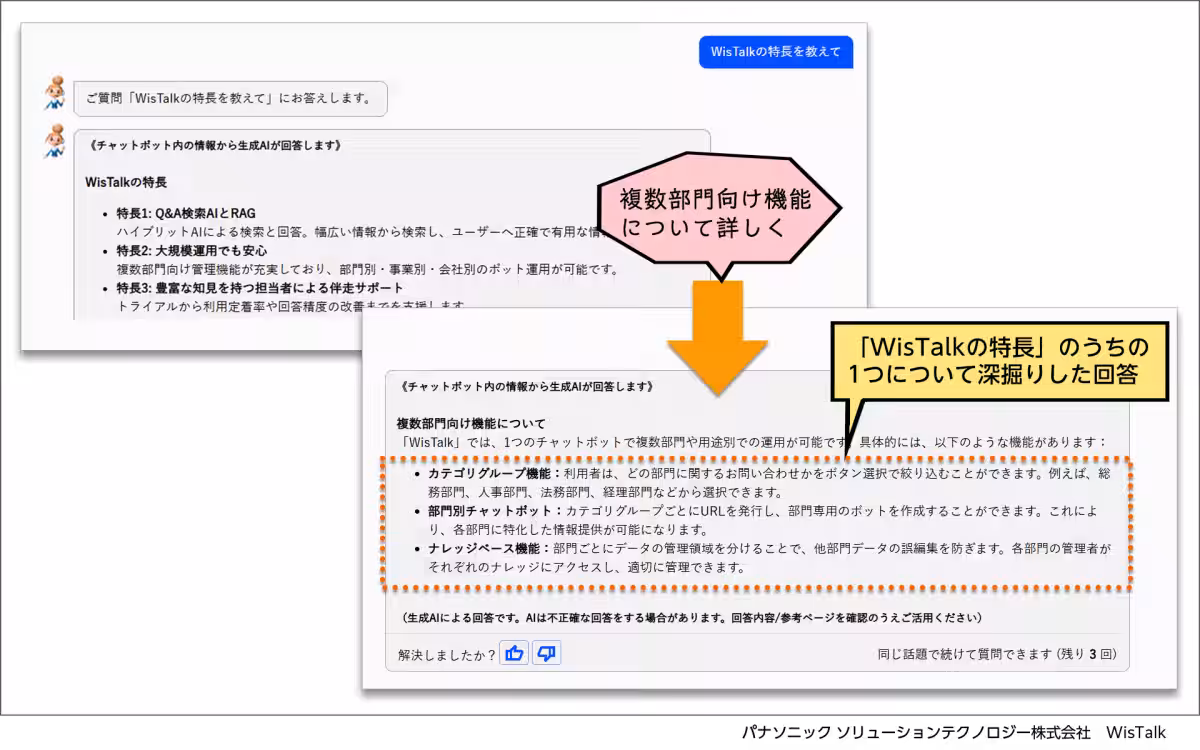Click the ご質問…にお答えします reply bubble

(x=229, y=99)
